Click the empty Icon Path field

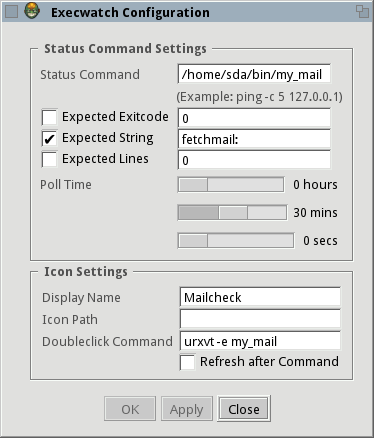pyautogui.click(x=260, y=319)
